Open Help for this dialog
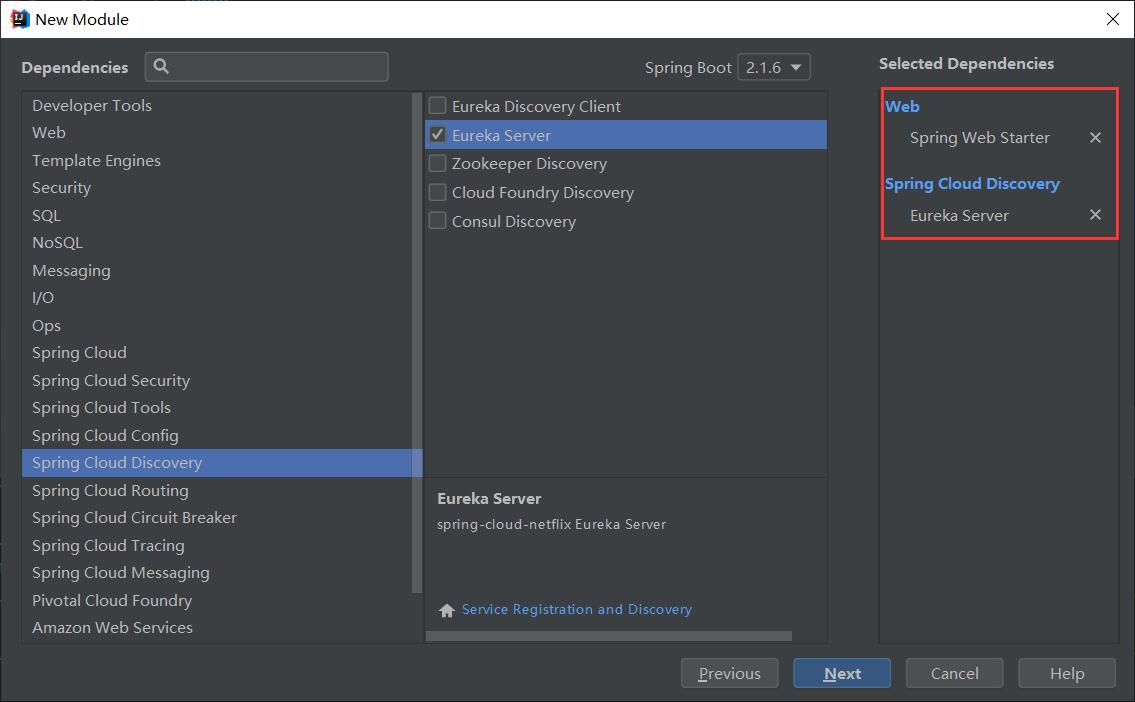Image resolution: width=1135 pixels, height=702 pixels. click(x=1067, y=673)
